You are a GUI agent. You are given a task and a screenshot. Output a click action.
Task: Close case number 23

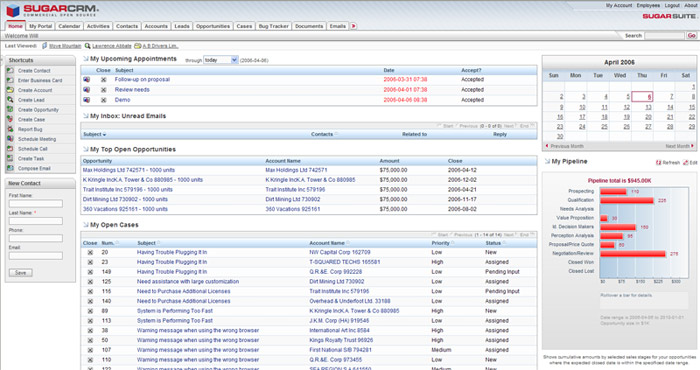pos(90,262)
